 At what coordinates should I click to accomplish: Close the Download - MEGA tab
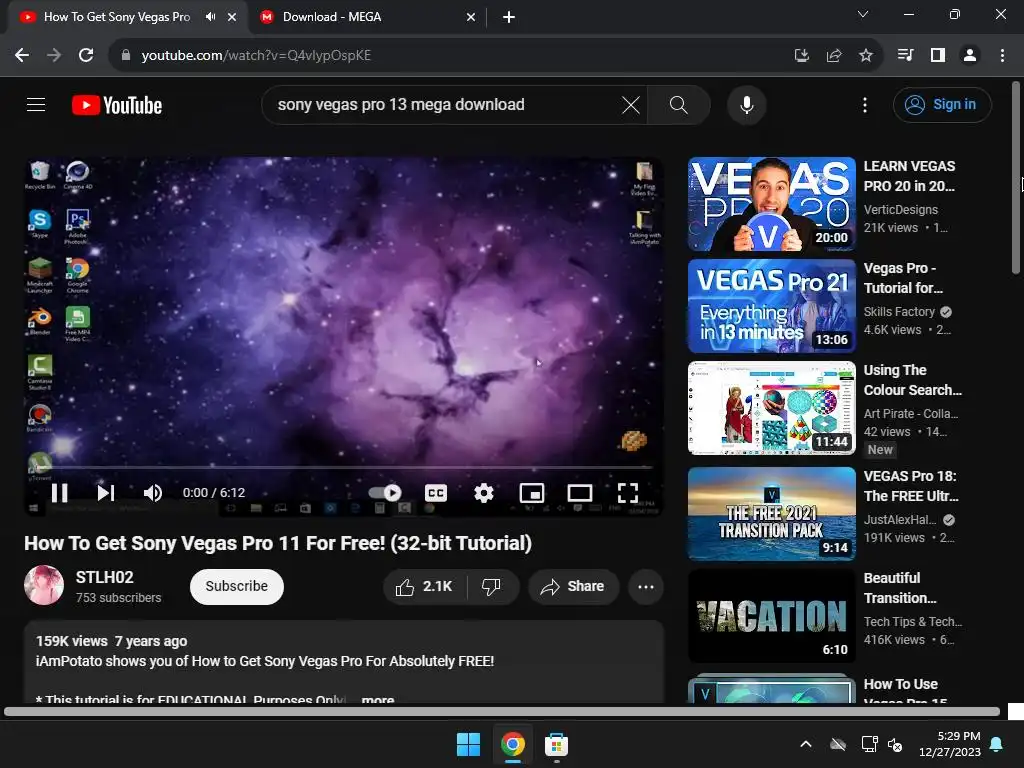point(471,17)
